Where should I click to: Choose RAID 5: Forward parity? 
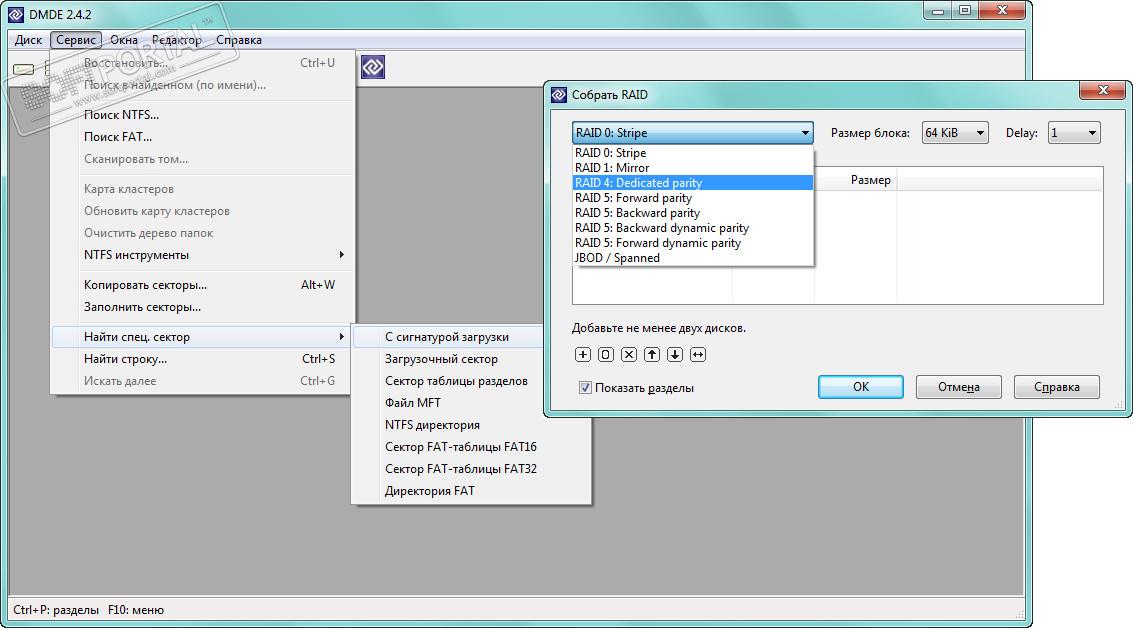pos(692,198)
